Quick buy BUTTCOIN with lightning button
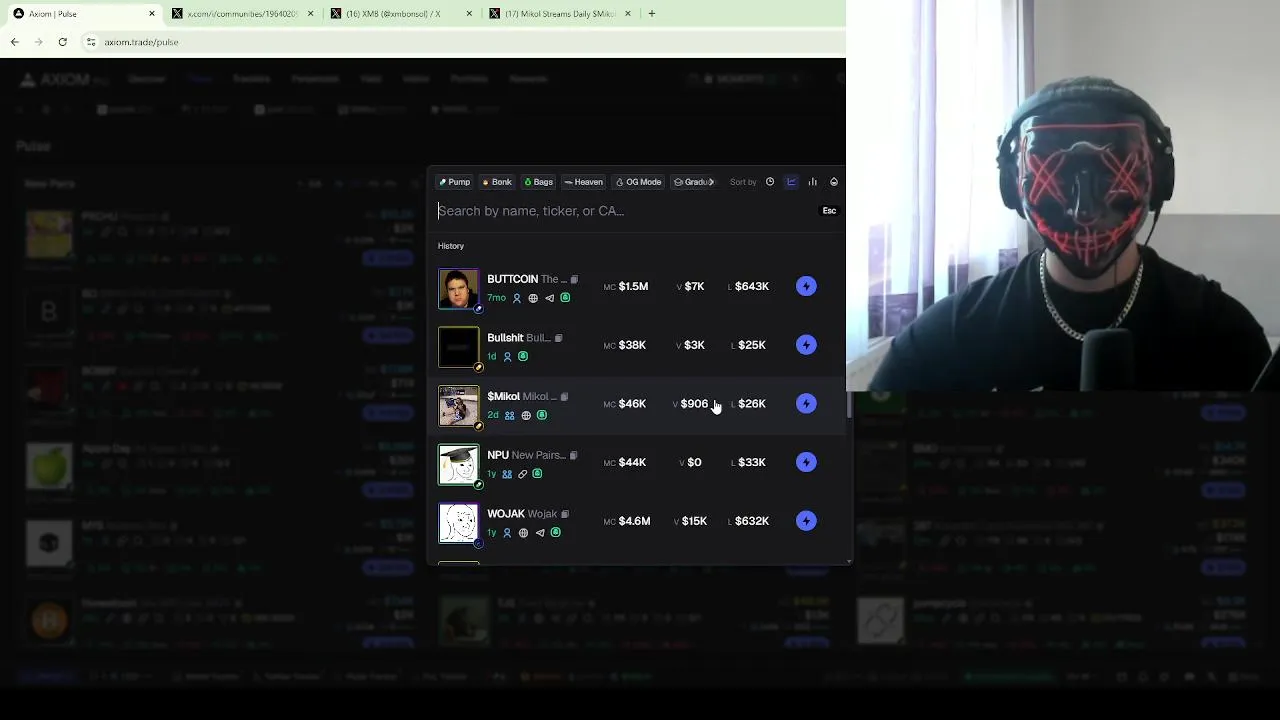Image resolution: width=1280 pixels, height=720 pixels. tap(806, 287)
